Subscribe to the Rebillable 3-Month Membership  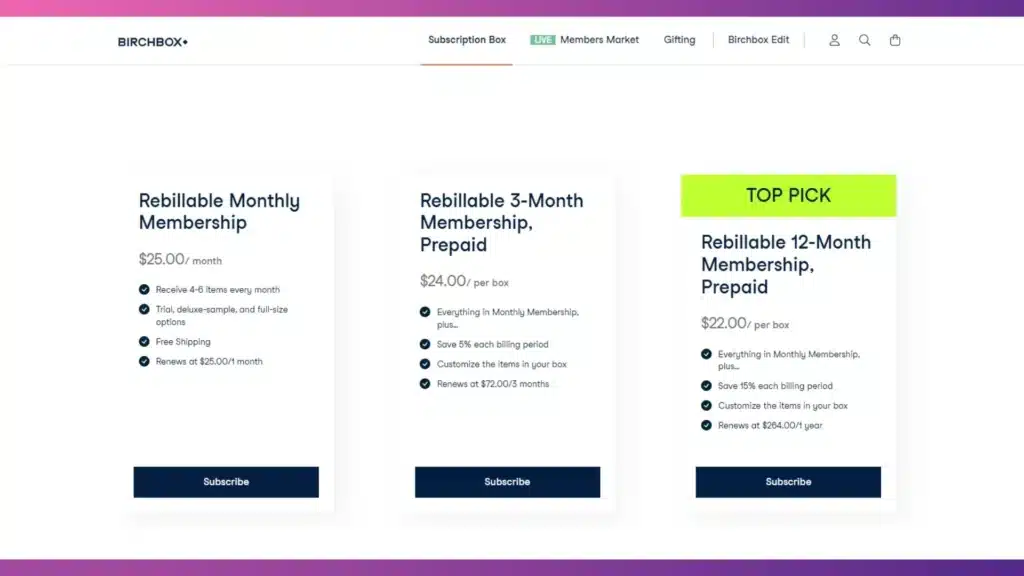click(507, 481)
